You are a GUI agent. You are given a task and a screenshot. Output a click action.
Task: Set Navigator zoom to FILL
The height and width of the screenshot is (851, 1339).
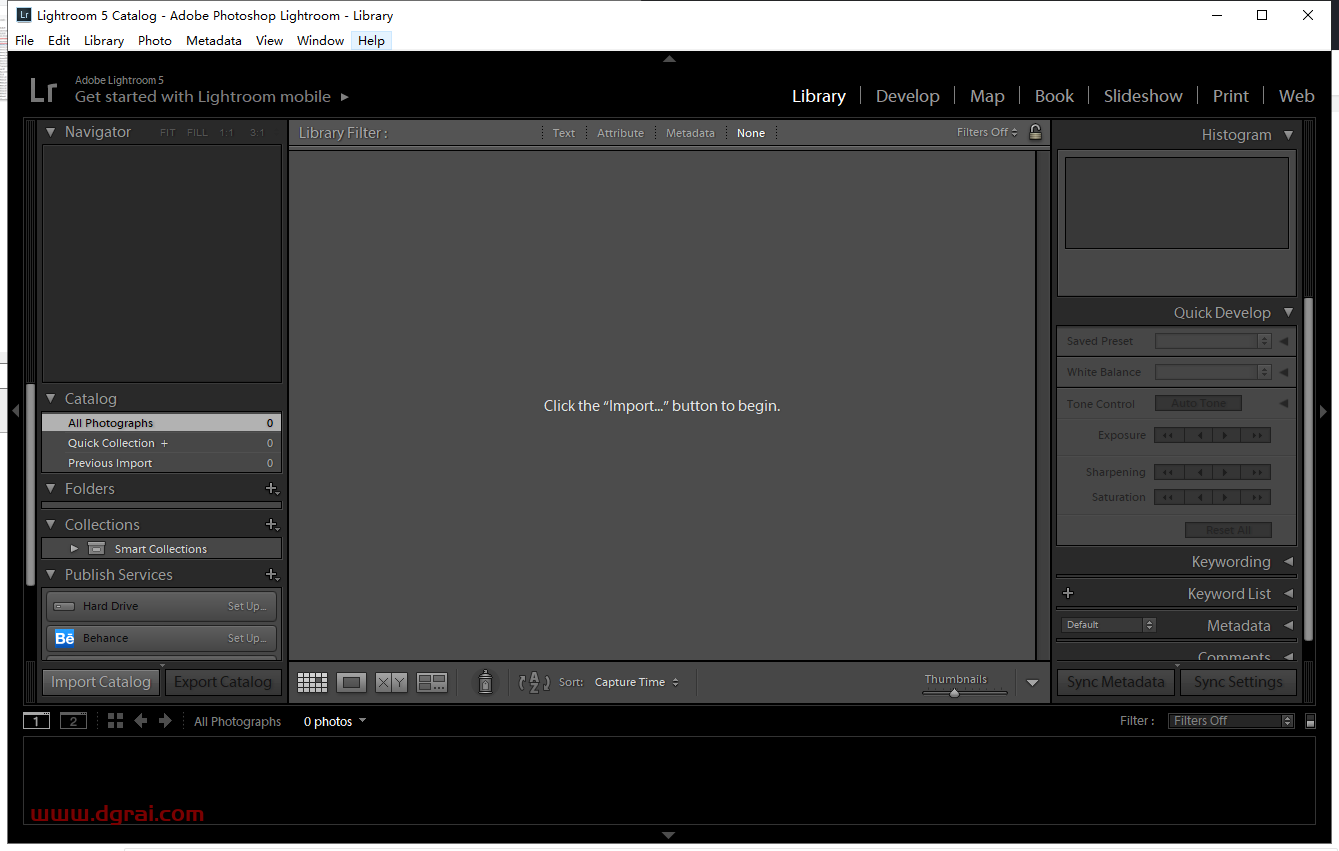click(196, 131)
